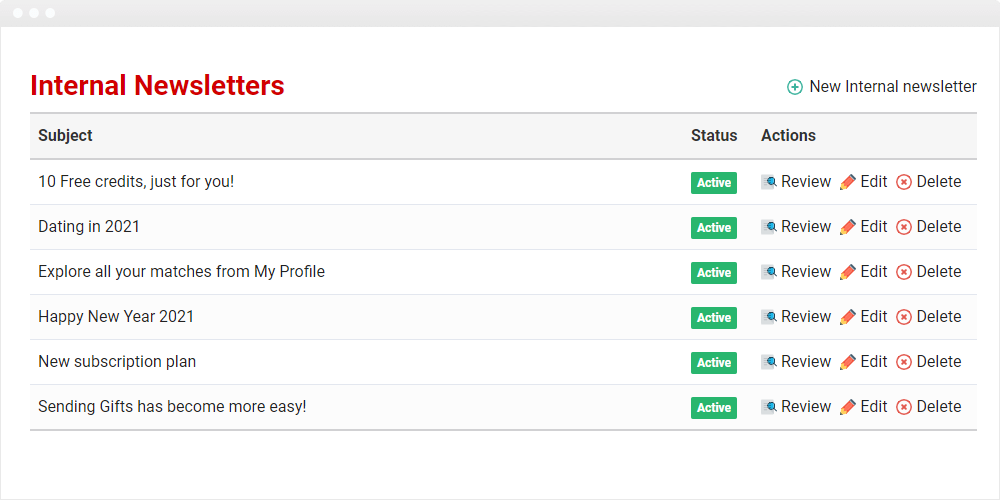Click the red delete icon for New subscription plan
This screenshot has width=1000, height=500.
point(904,362)
